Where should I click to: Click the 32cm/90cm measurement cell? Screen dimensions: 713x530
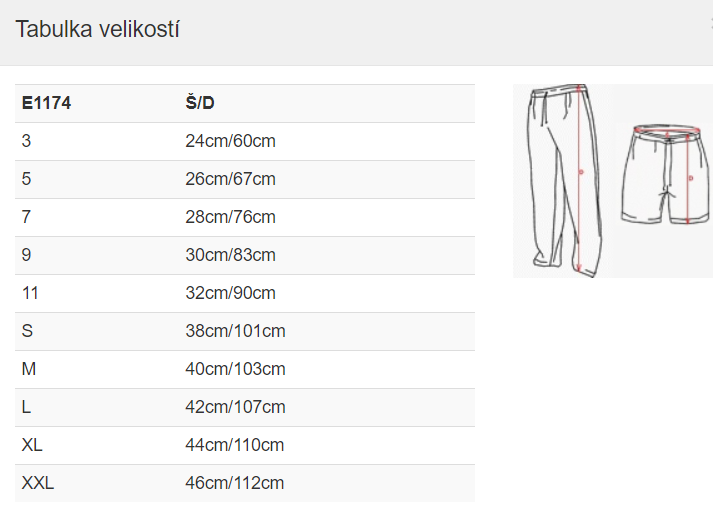click(x=230, y=293)
